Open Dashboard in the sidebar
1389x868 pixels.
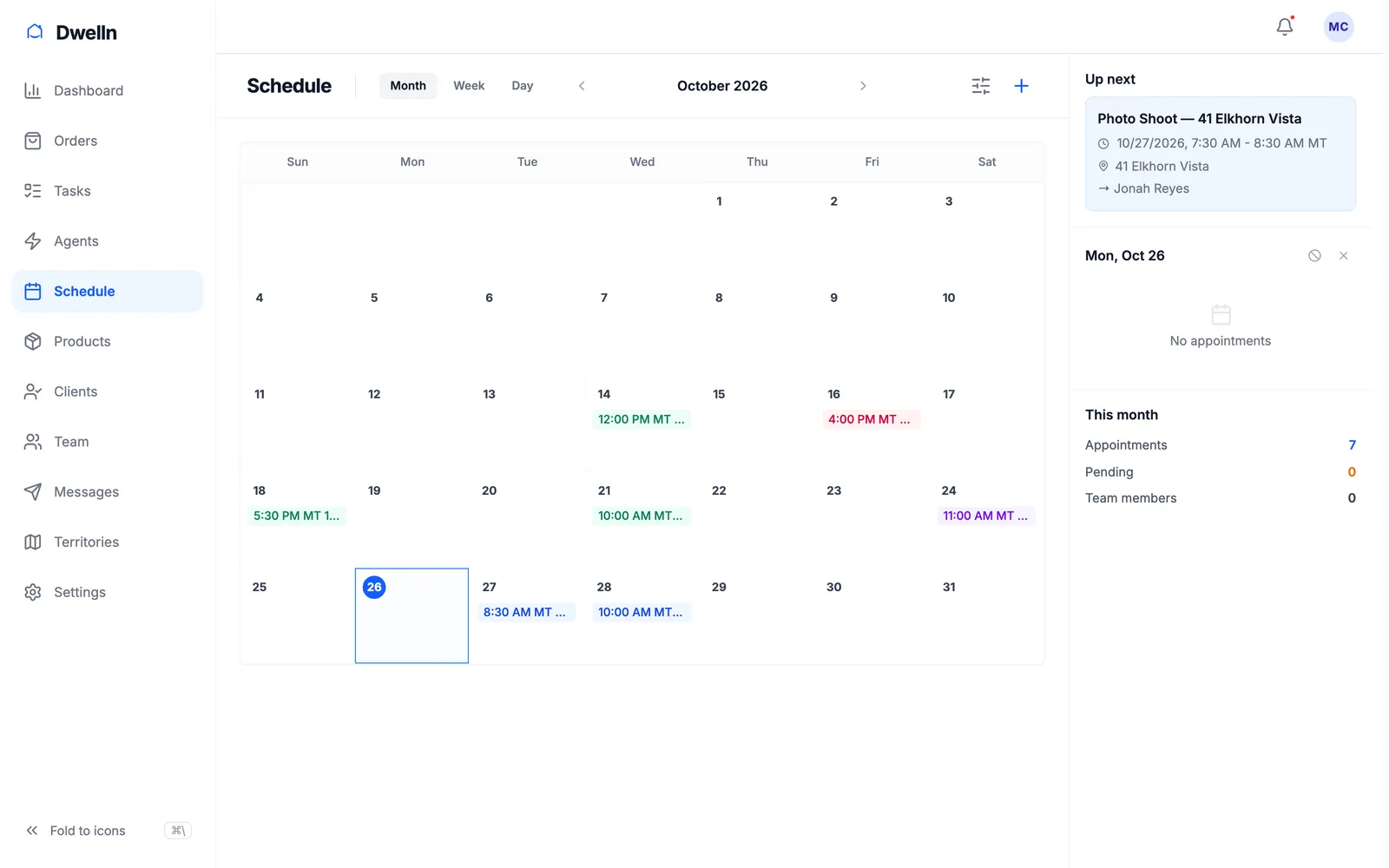click(x=107, y=91)
